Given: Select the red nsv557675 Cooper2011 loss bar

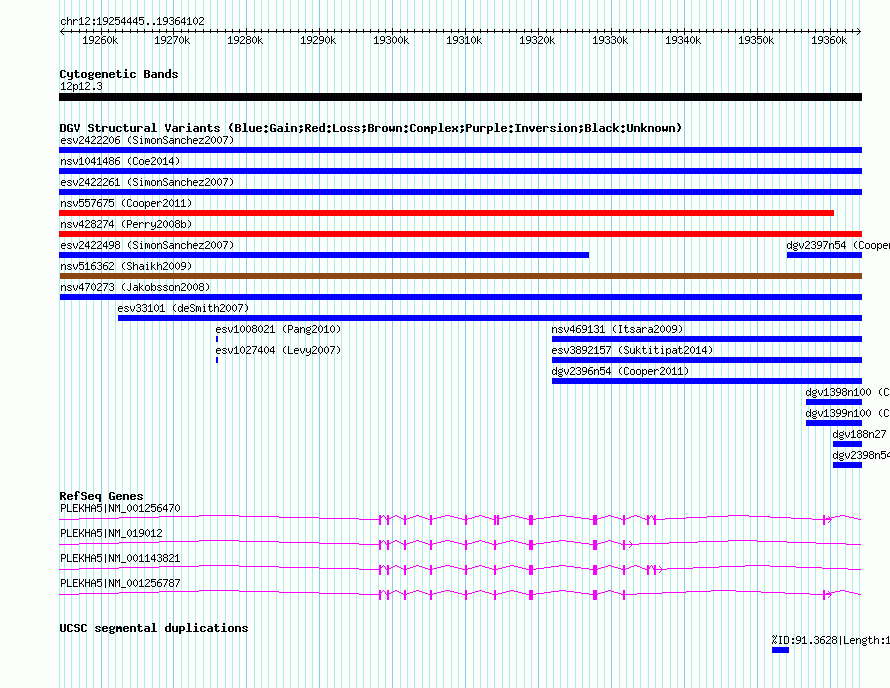Looking at the screenshot, I should (x=446, y=213).
